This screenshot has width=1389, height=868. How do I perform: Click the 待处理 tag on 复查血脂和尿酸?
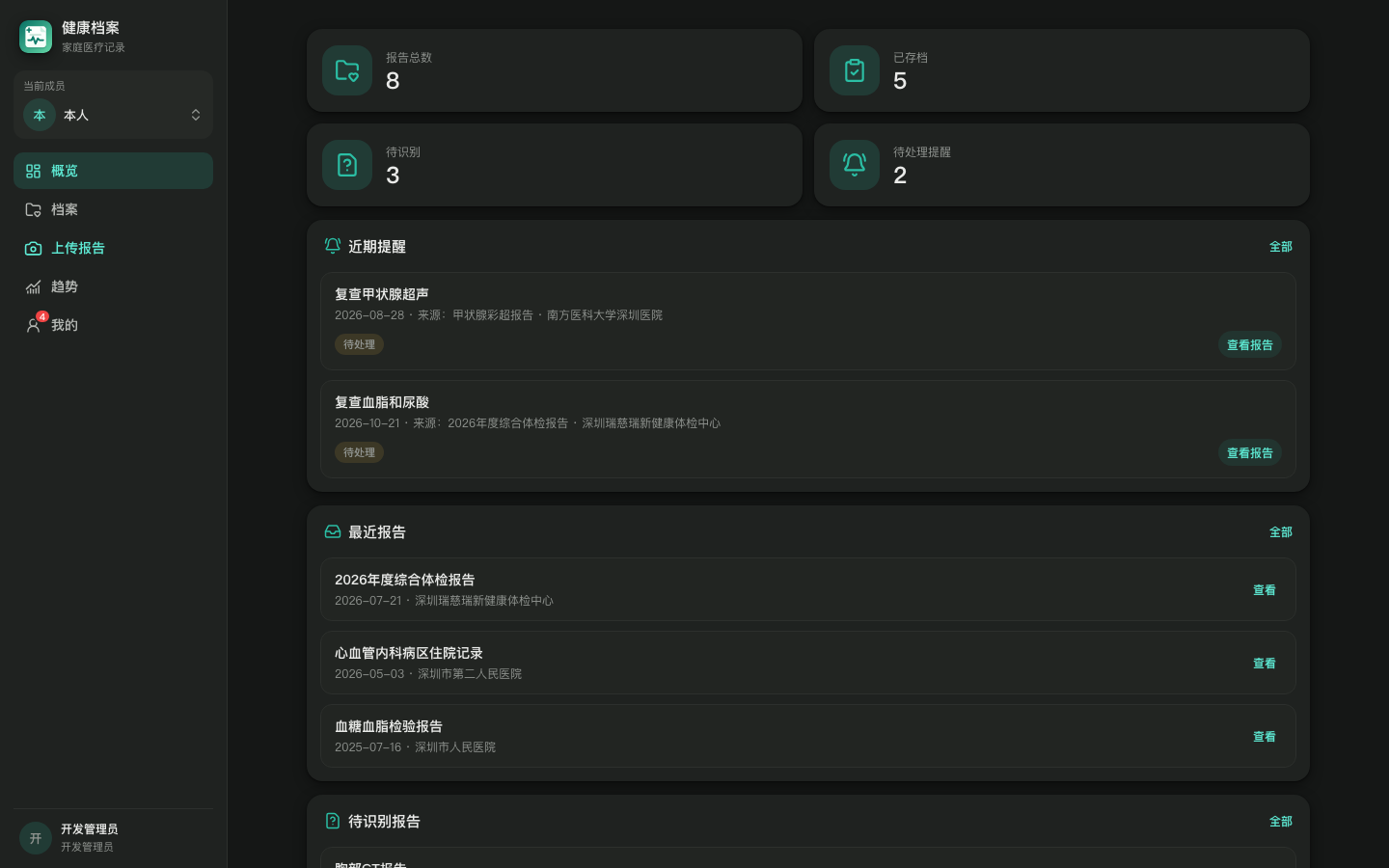(360, 452)
